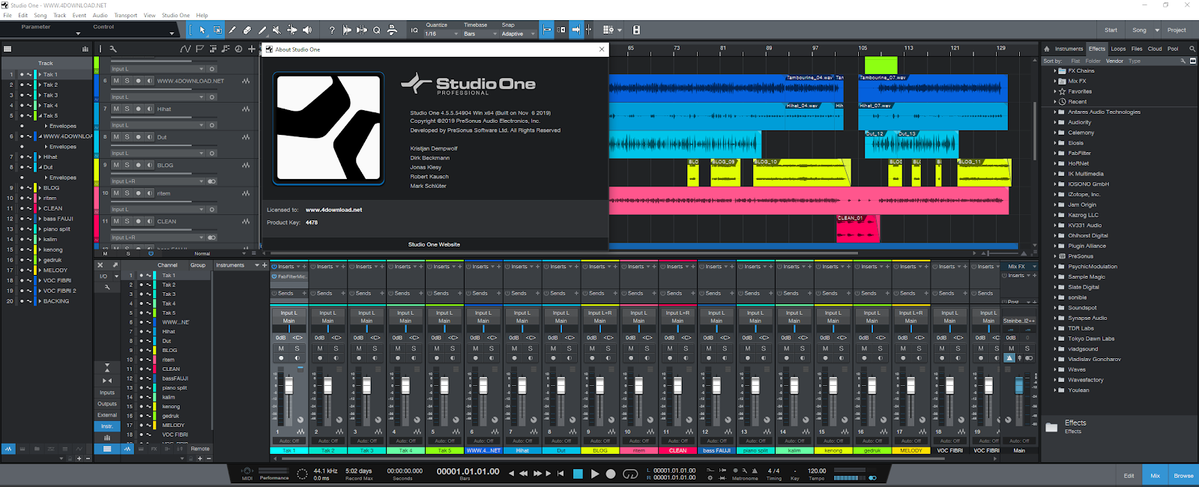Click the Outputs button in console
1199x487 pixels.
click(107, 404)
